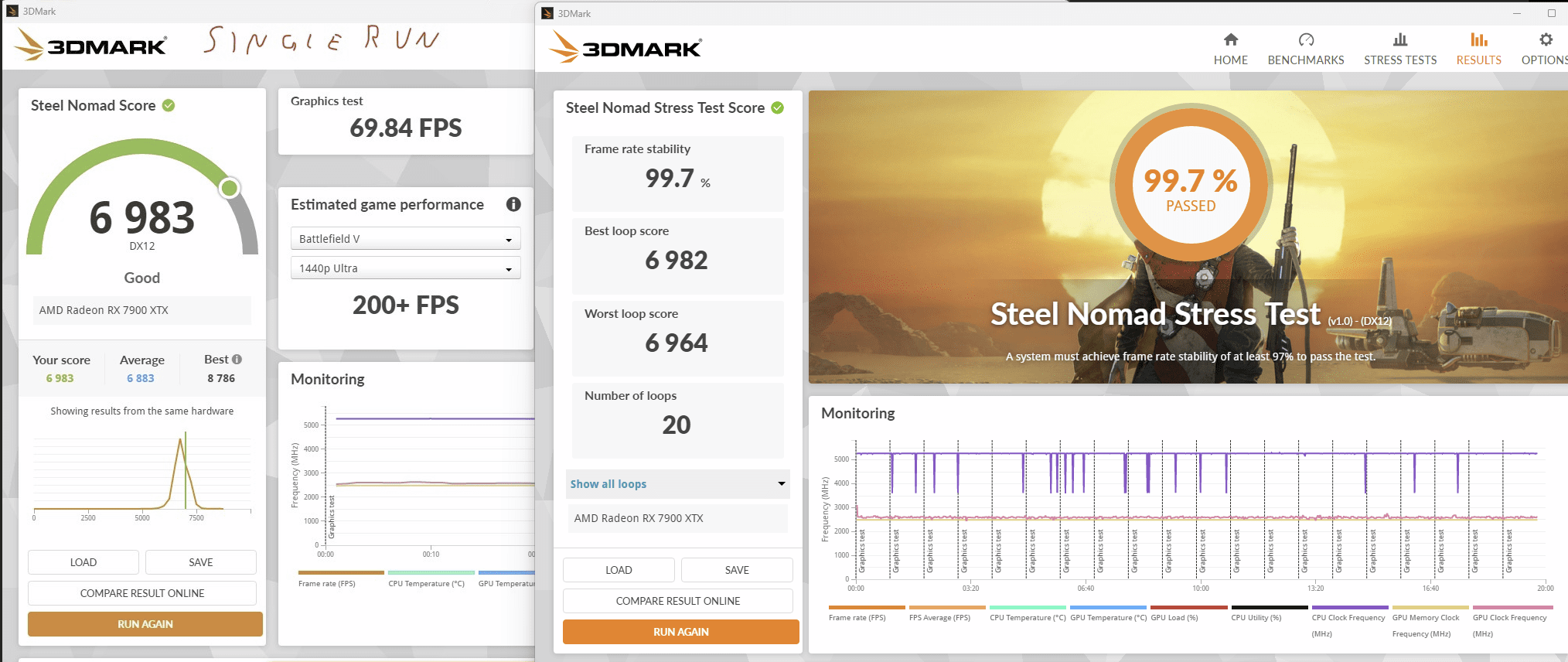Click the Home house icon

(1231, 39)
